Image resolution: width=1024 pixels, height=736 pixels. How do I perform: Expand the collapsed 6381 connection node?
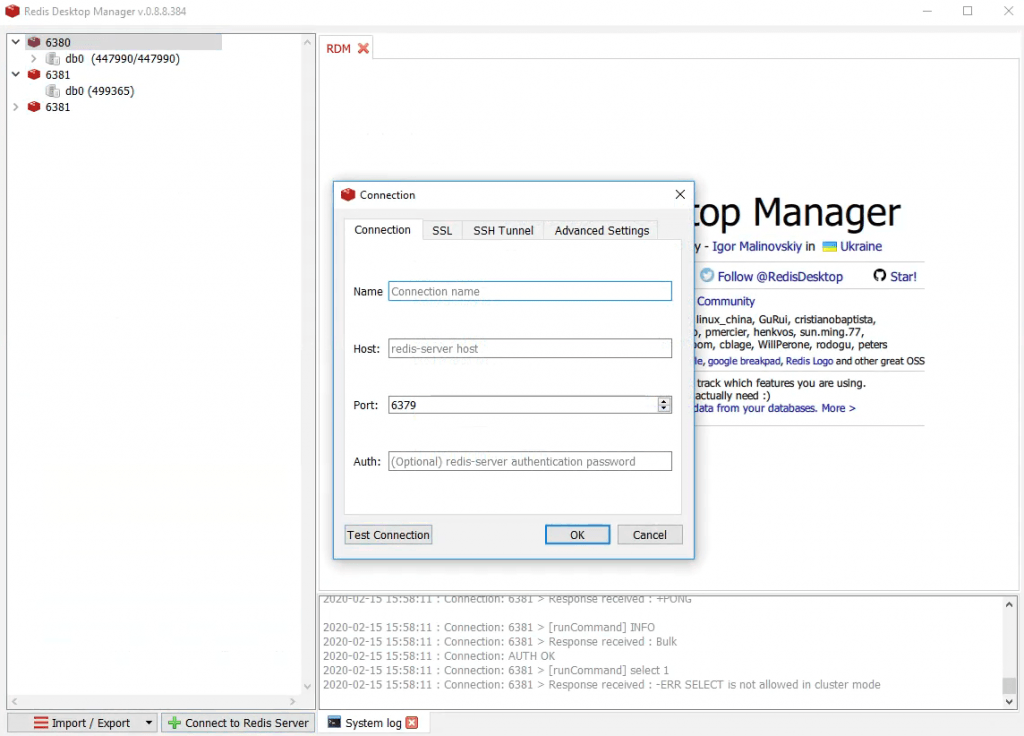coord(16,106)
